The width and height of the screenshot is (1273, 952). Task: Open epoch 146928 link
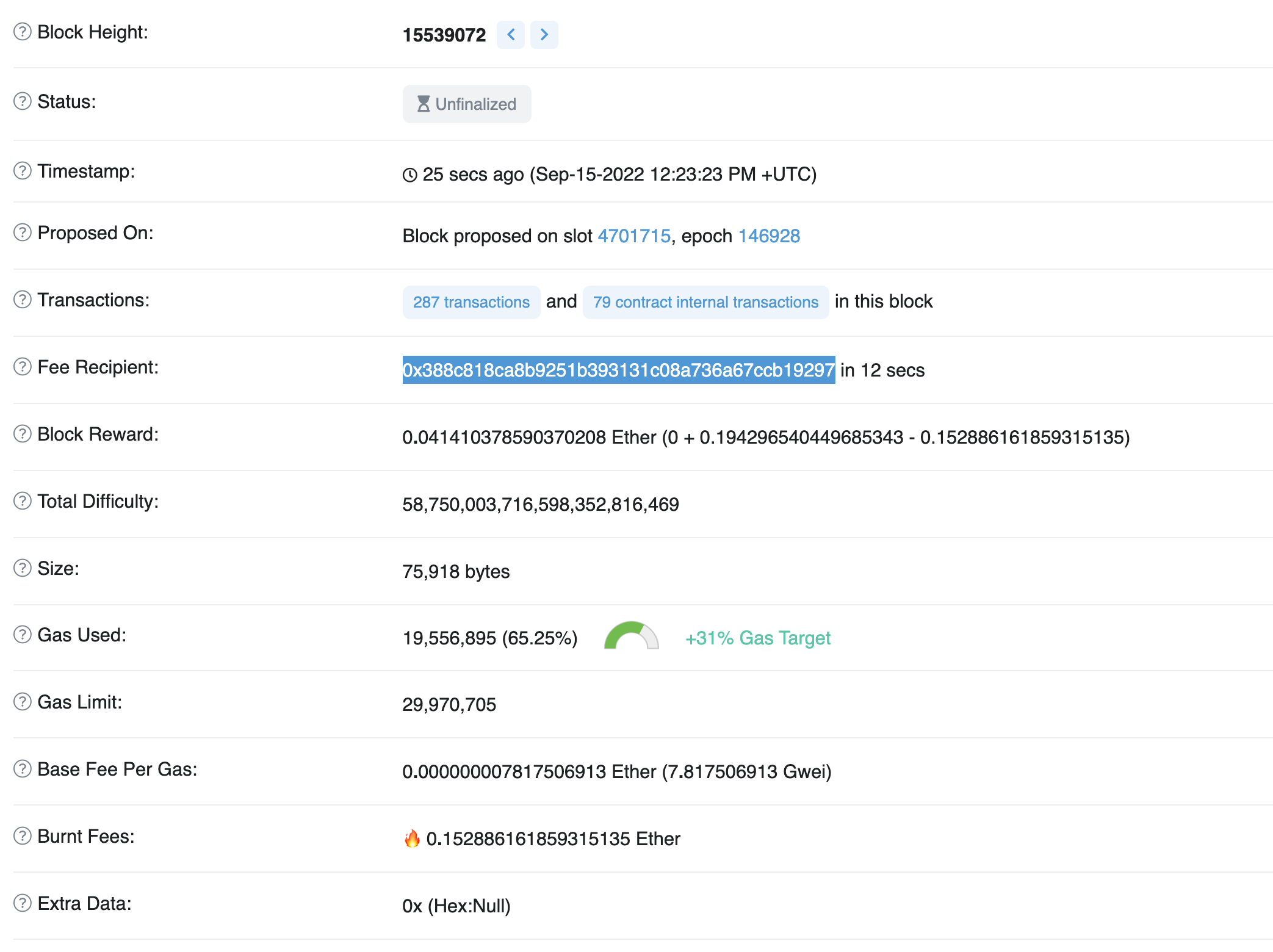click(769, 236)
